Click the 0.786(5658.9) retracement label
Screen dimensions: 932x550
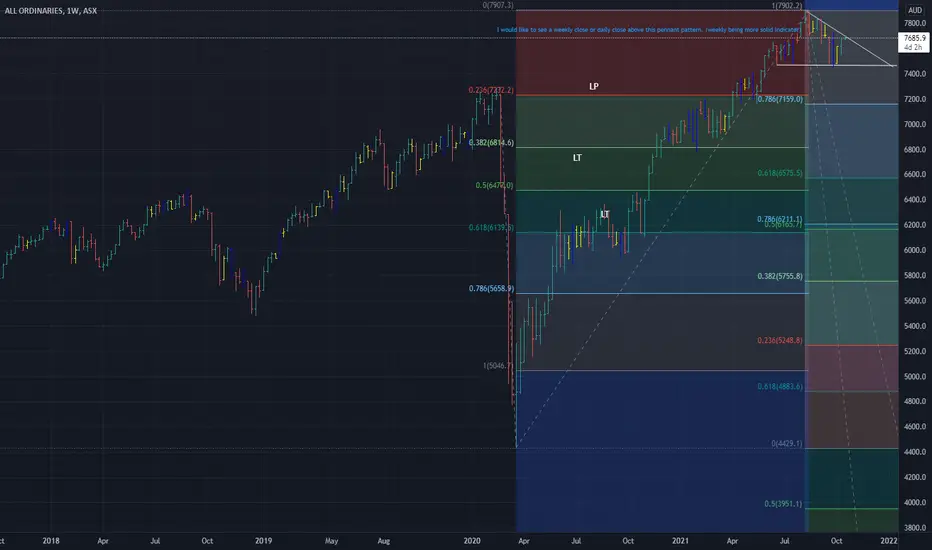491,288
